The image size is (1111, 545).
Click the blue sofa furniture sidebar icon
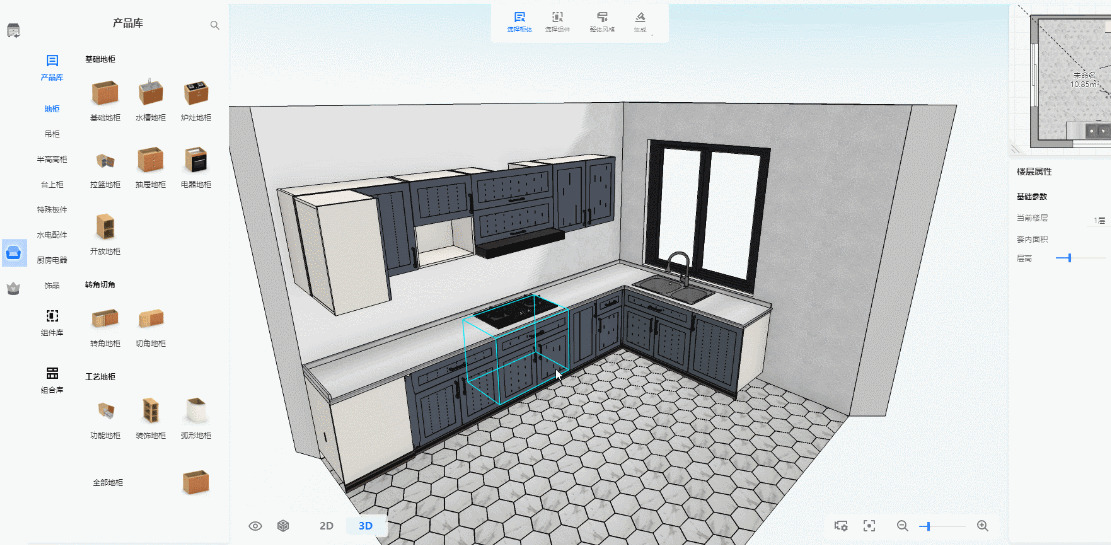[13, 252]
